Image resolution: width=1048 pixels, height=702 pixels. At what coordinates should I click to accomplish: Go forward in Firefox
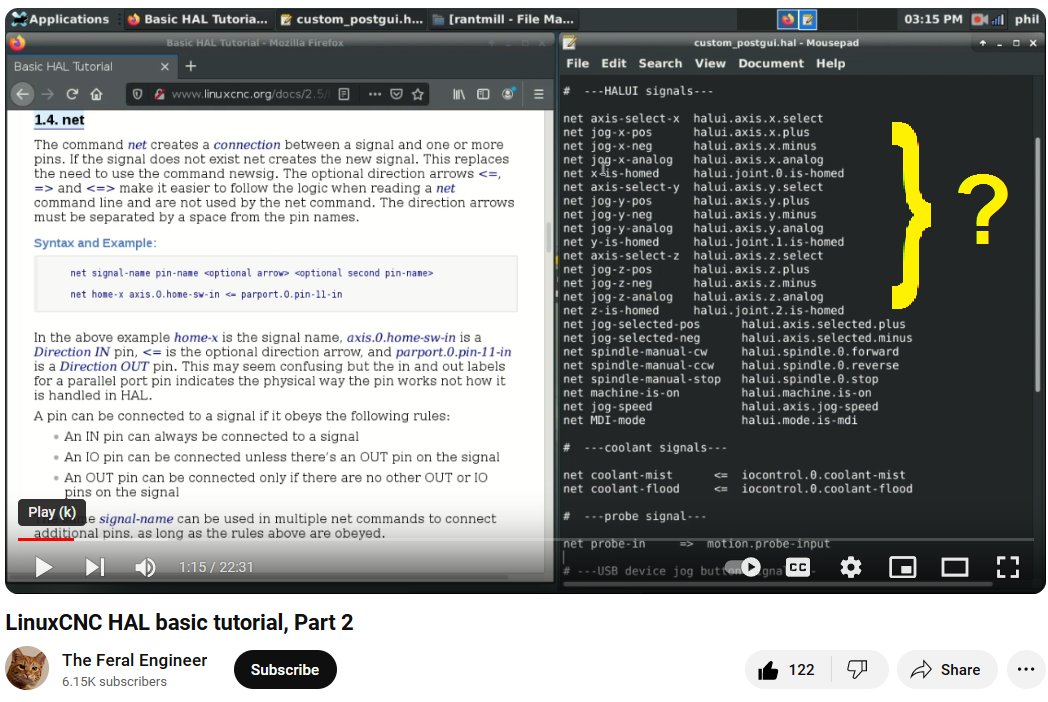point(47,94)
